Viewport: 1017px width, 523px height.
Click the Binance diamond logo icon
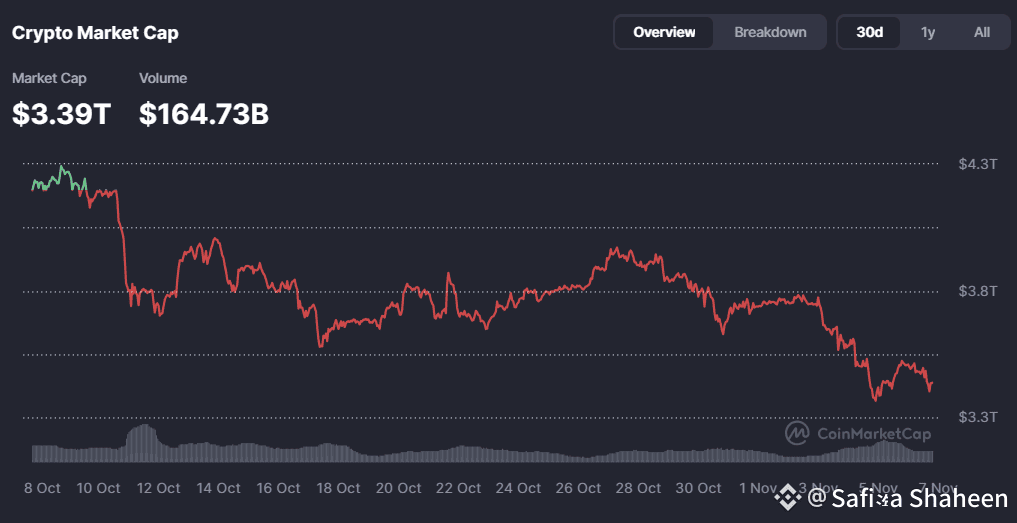[x=789, y=498]
